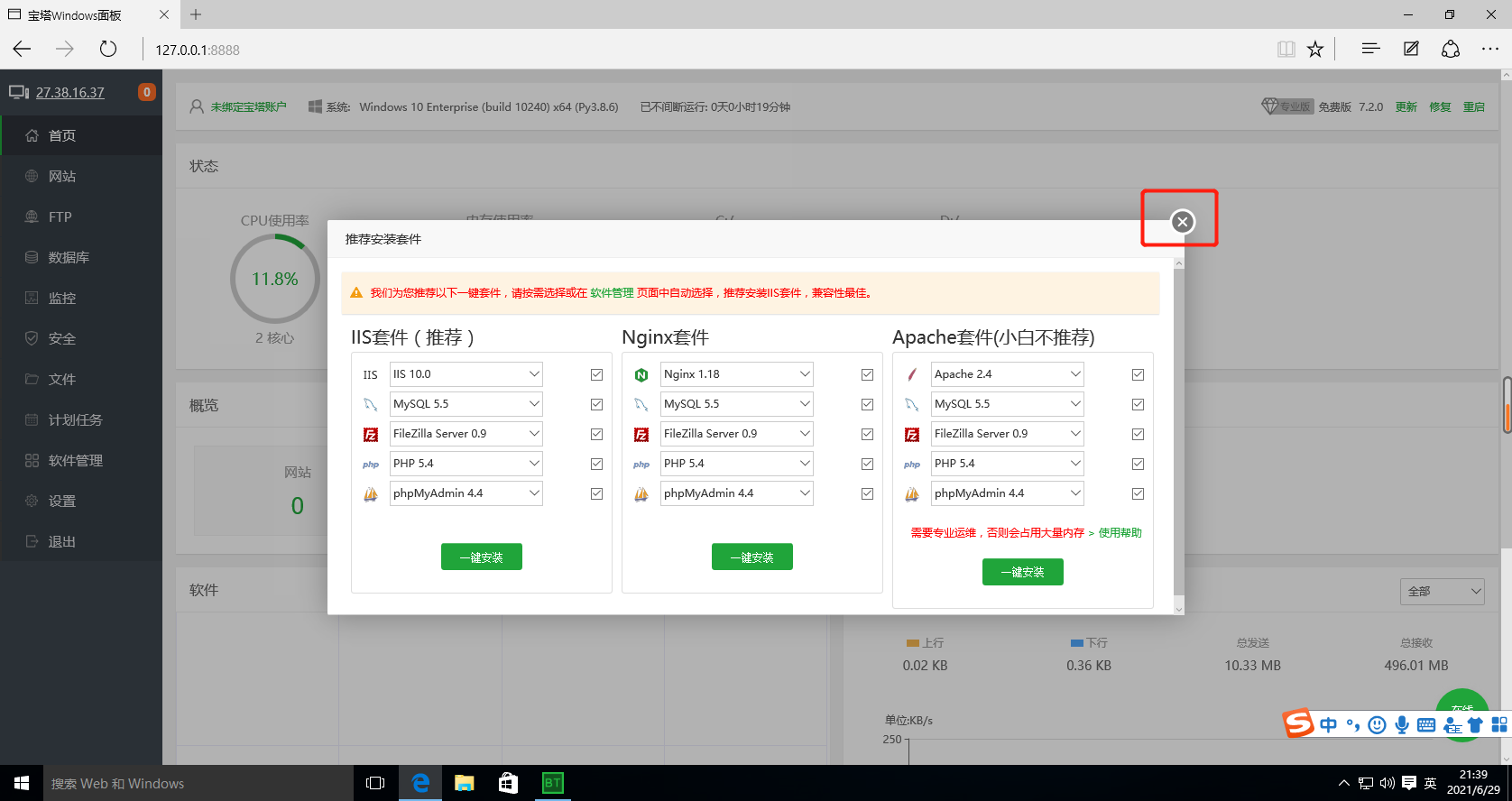Click the calendar icon beside 计划任务
Viewport: 1512px width, 801px height.
32,419
